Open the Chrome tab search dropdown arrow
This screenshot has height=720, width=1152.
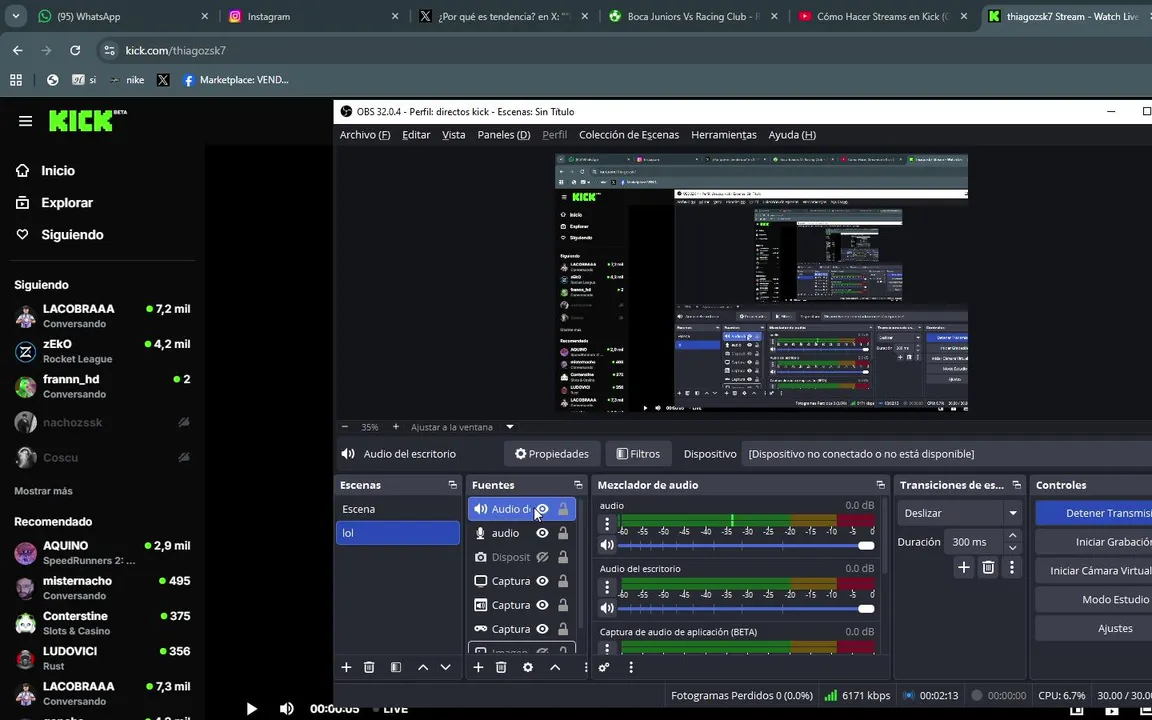[x=15, y=16]
